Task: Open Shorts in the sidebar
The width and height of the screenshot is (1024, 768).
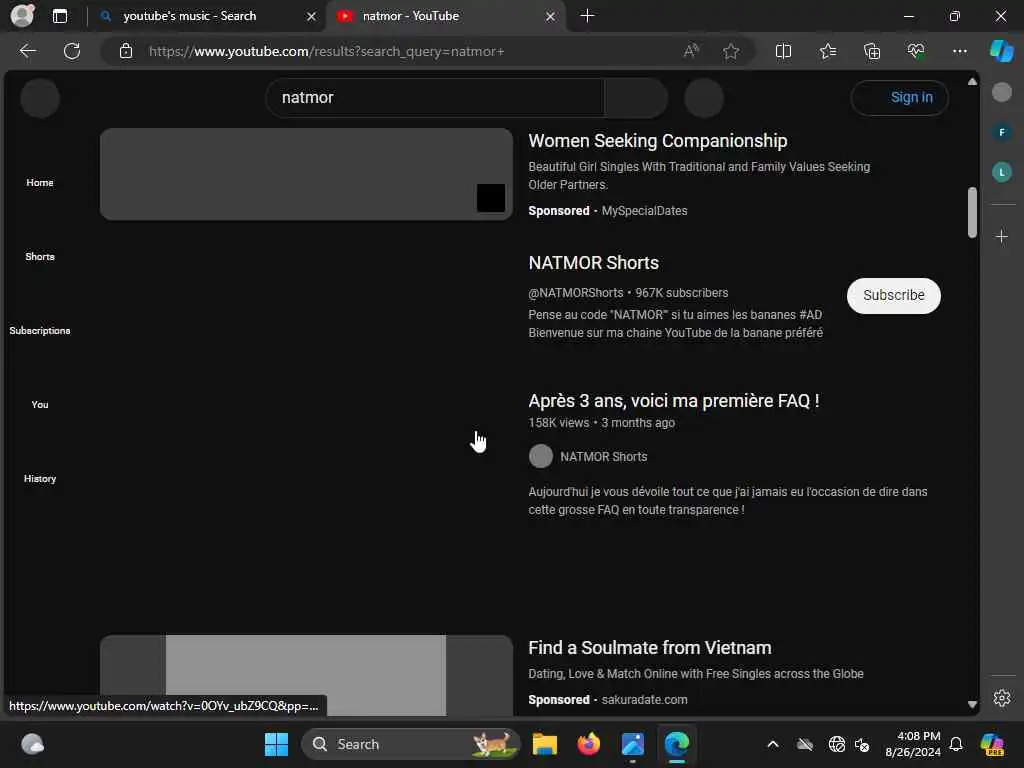Action: click(40, 256)
